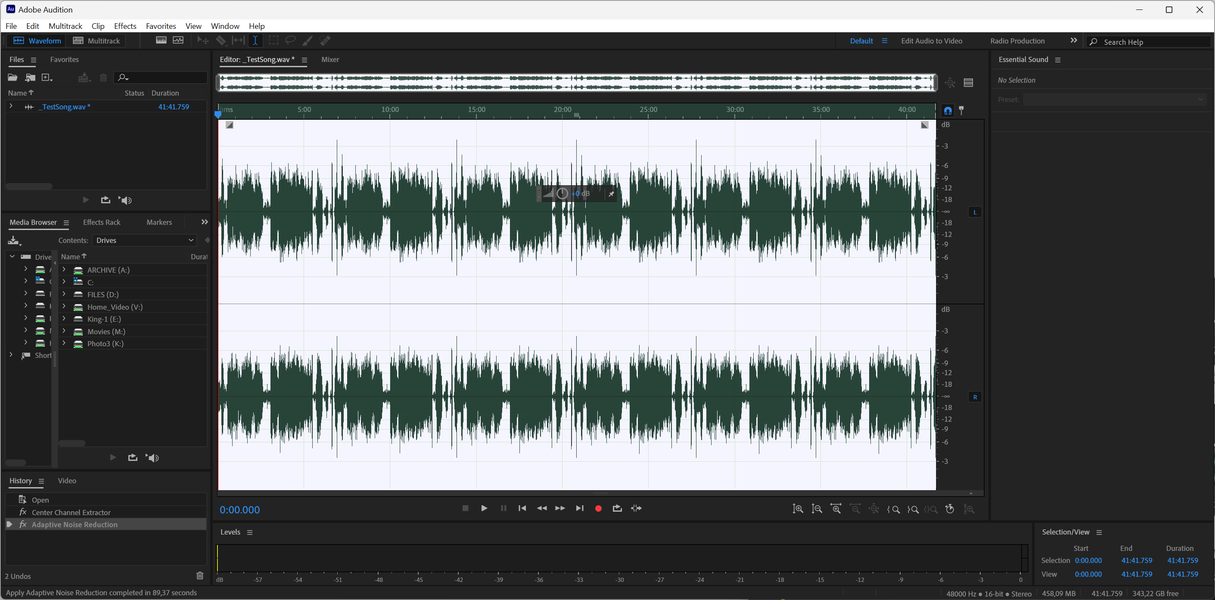Show the Spectral Frequency Display
Image resolution: width=1215 pixels, height=600 pixels.
tap(161, 41)
